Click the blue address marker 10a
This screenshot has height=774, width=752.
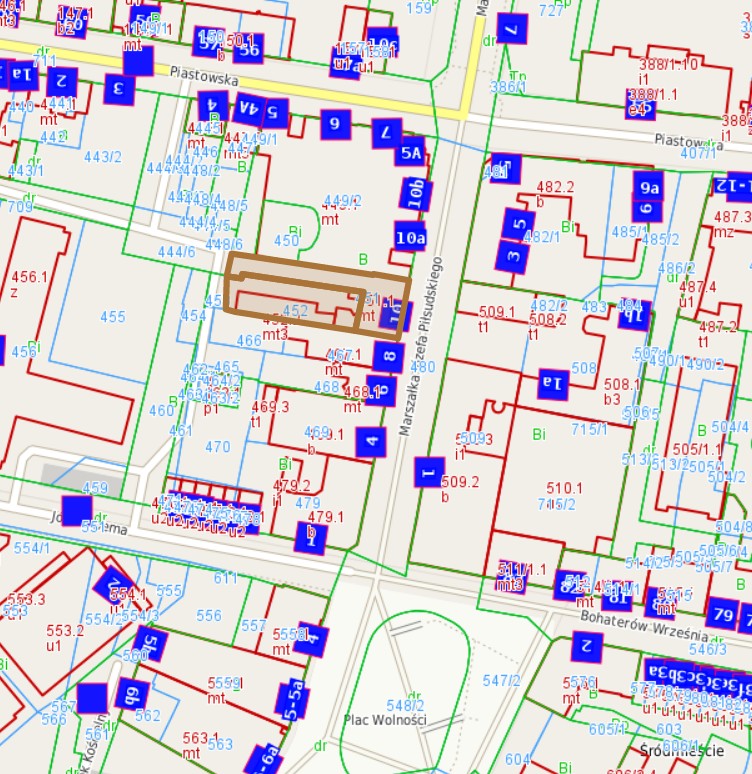pos(410,238)
